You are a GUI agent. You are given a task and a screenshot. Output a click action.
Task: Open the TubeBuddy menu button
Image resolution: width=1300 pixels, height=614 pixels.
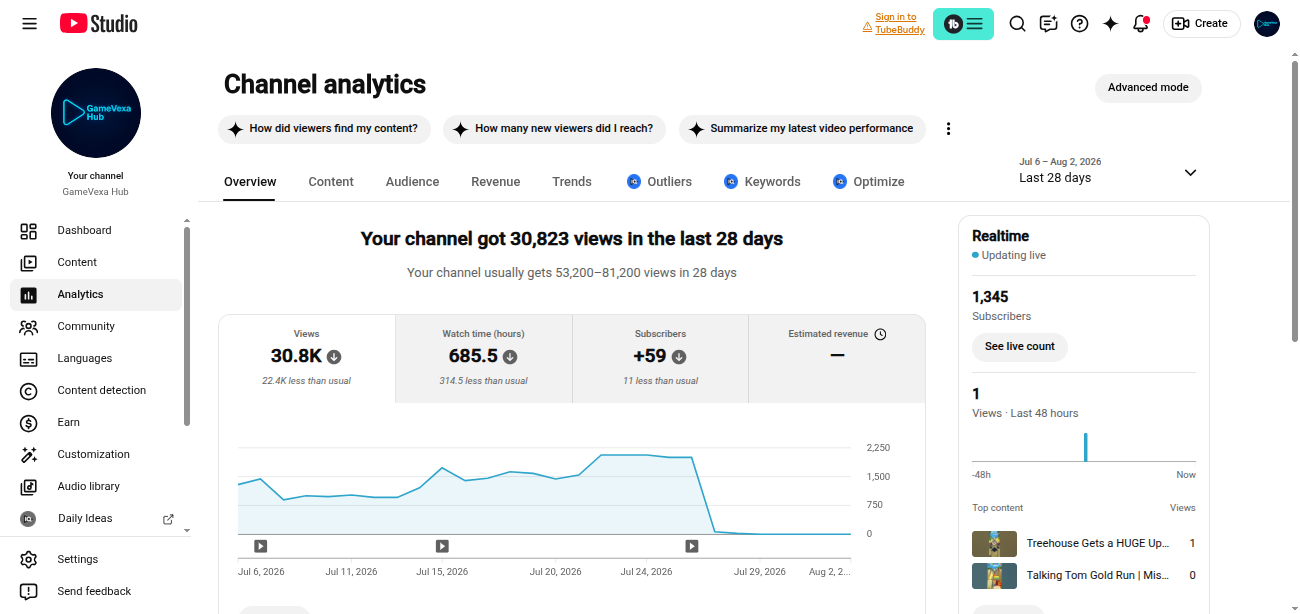[963, 24]
